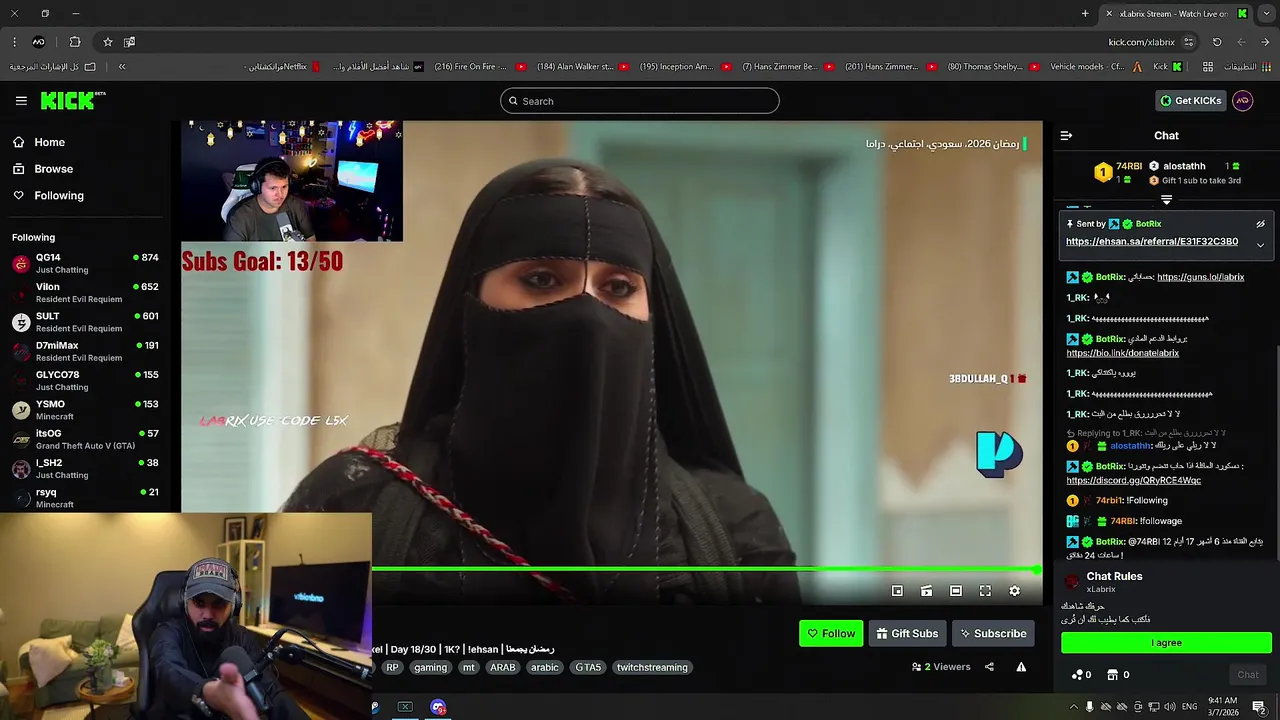Open the SULT channel
This screenshot has width=1280, height=720.
85,322
